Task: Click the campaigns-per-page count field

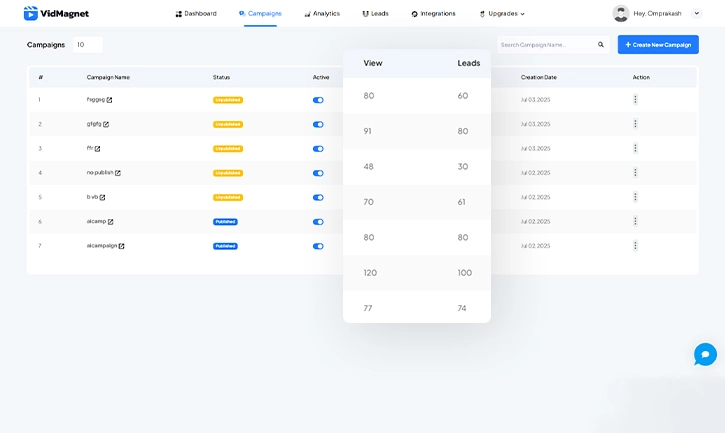Action: tap(88, 45)
